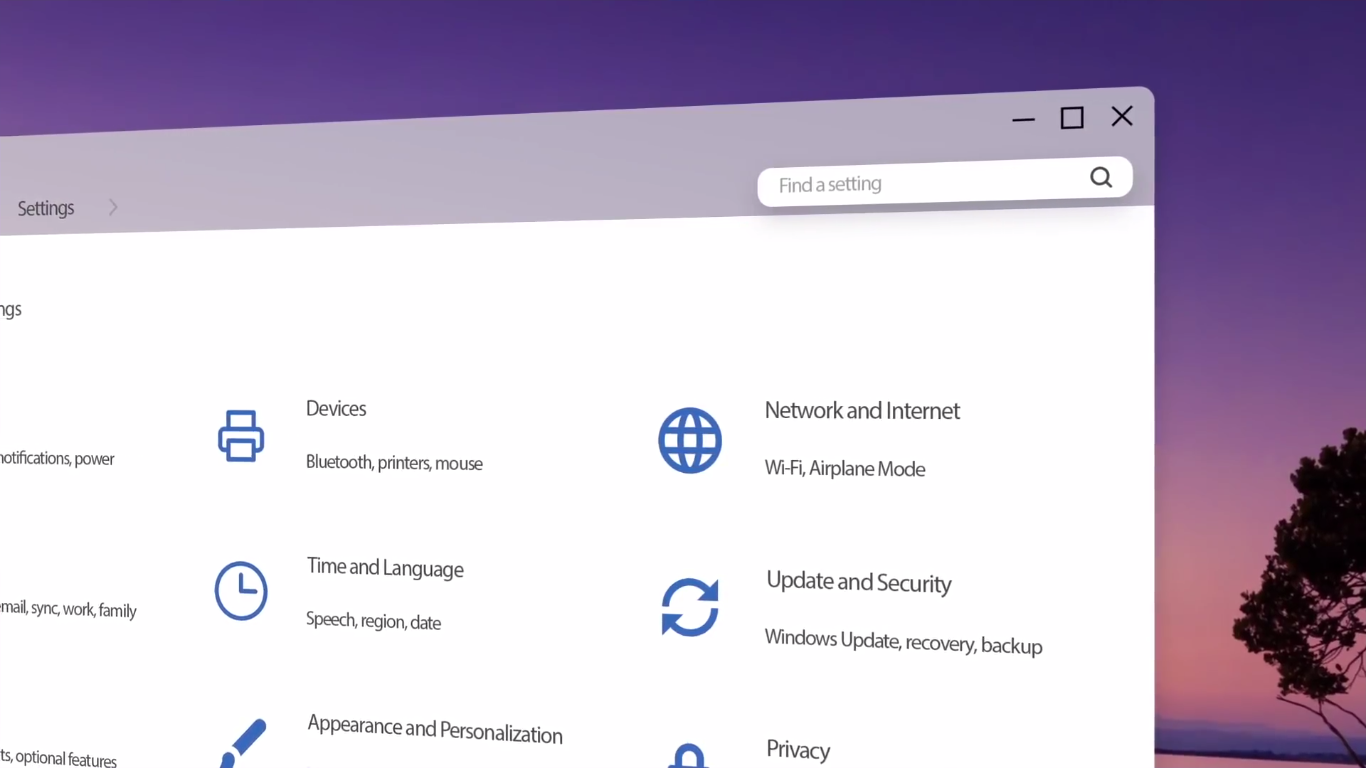
Task: Click the 'Speech, region, date' description
Action: tap(373, 621)
